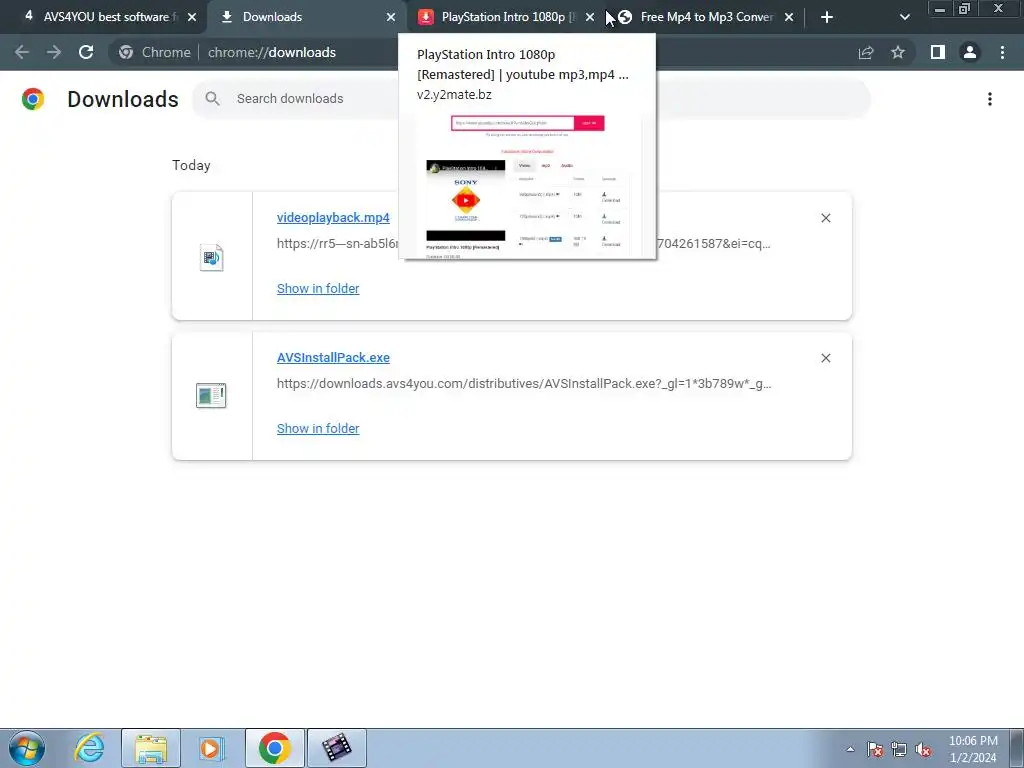Click the Chrome site info chip
The height and width of the screenshot is (768, 1024).
pos(155,52)
